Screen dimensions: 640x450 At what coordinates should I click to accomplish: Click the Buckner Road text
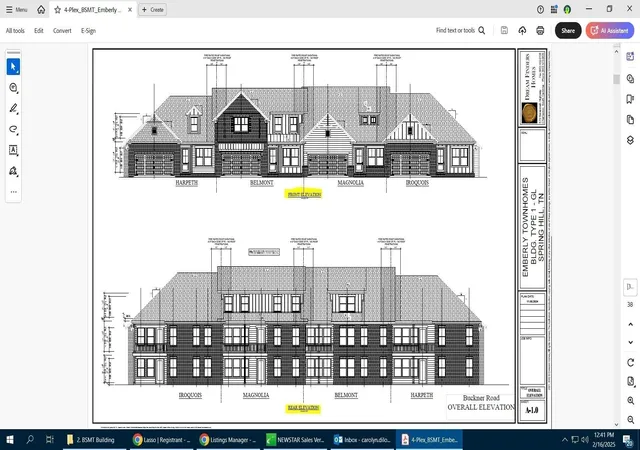click(481, 398)
